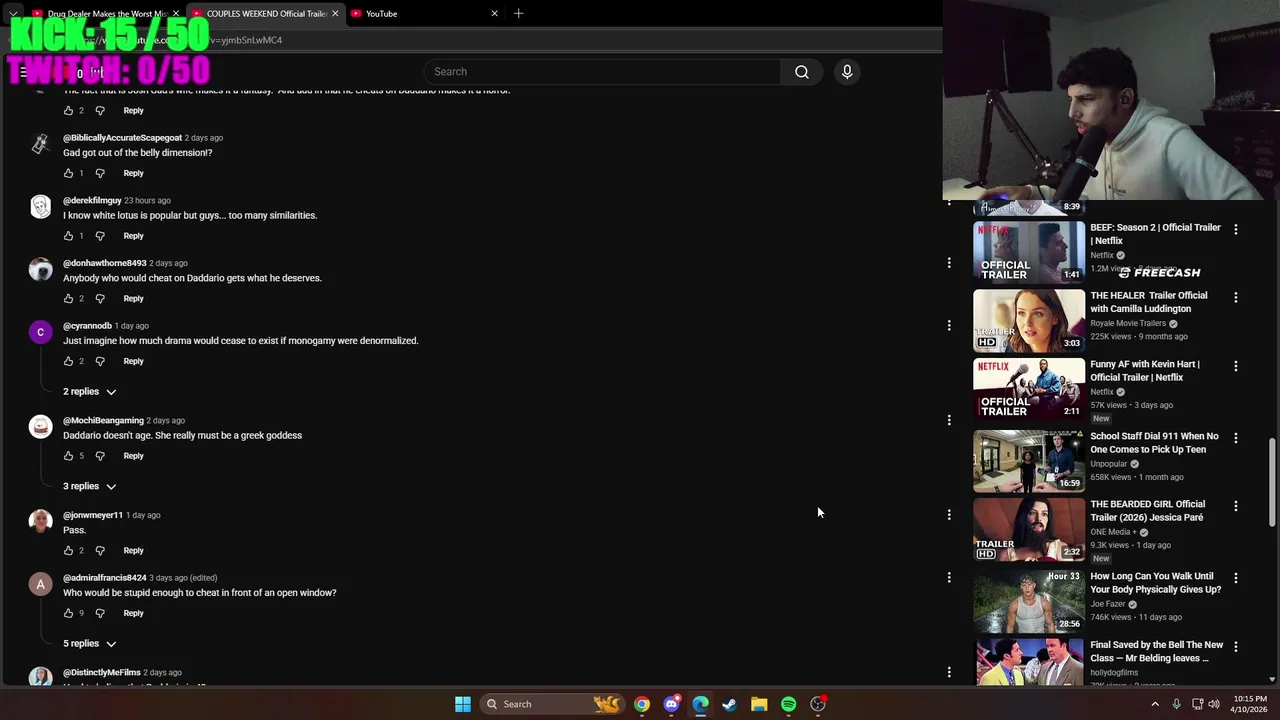The width and height of the screenshot is (1280, 720).
Task: Click inside the YouTube Search field
Action: click(x=602, y=72)
